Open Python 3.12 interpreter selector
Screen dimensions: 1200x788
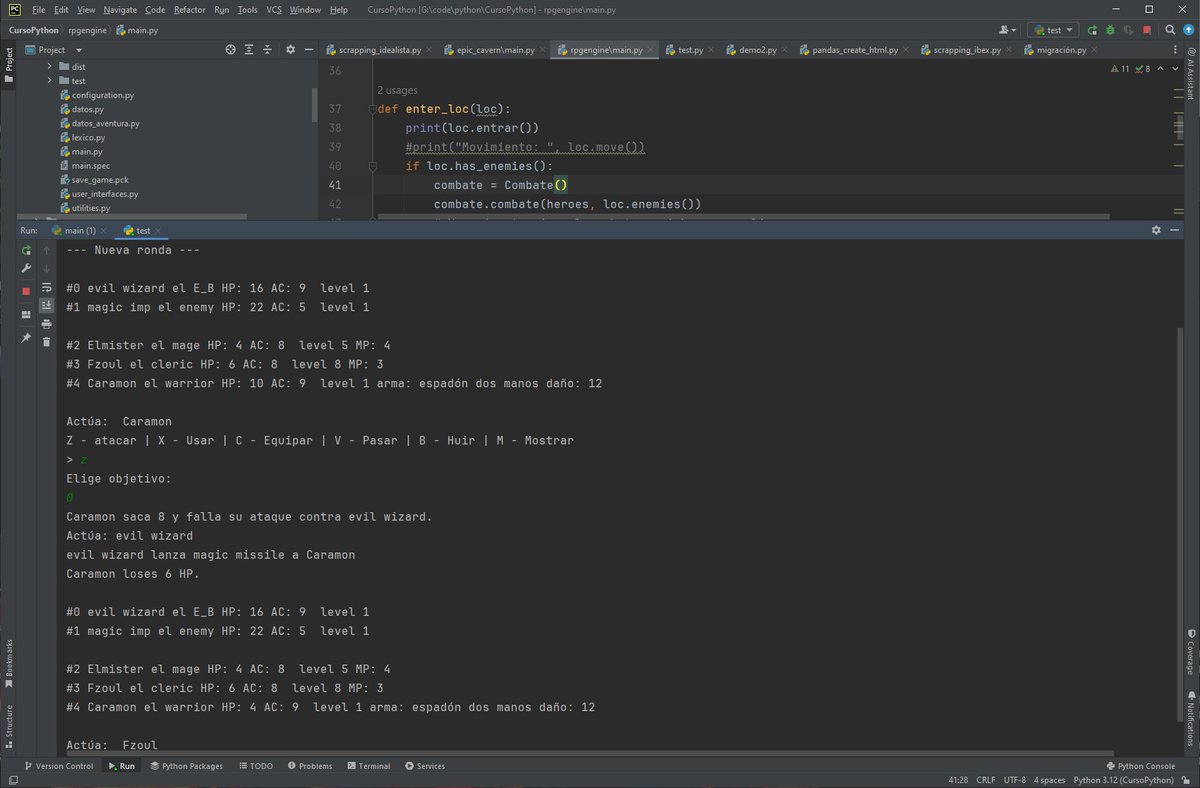1123,780
